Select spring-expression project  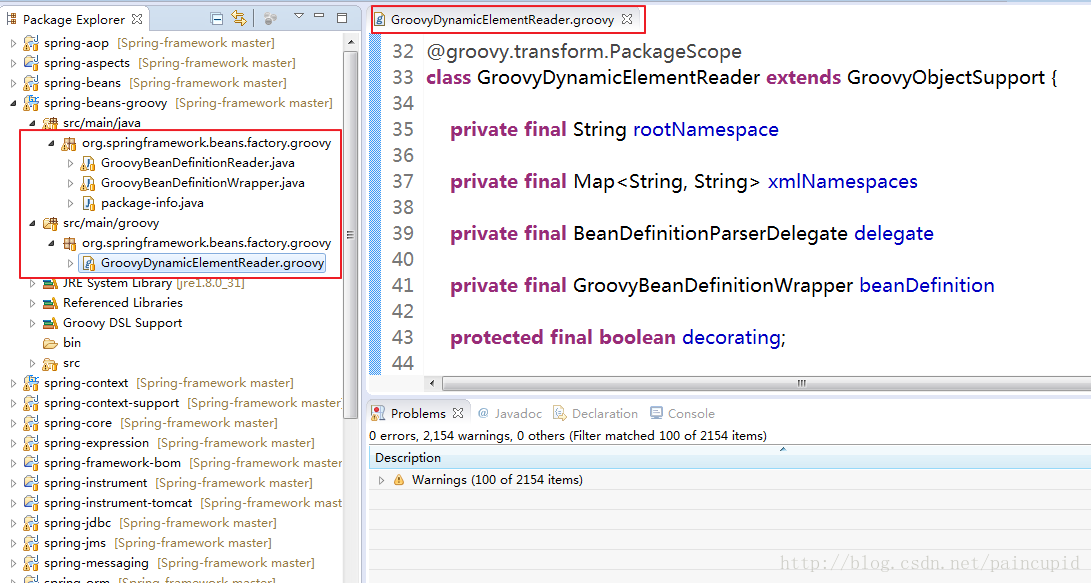tap(96, 443)
